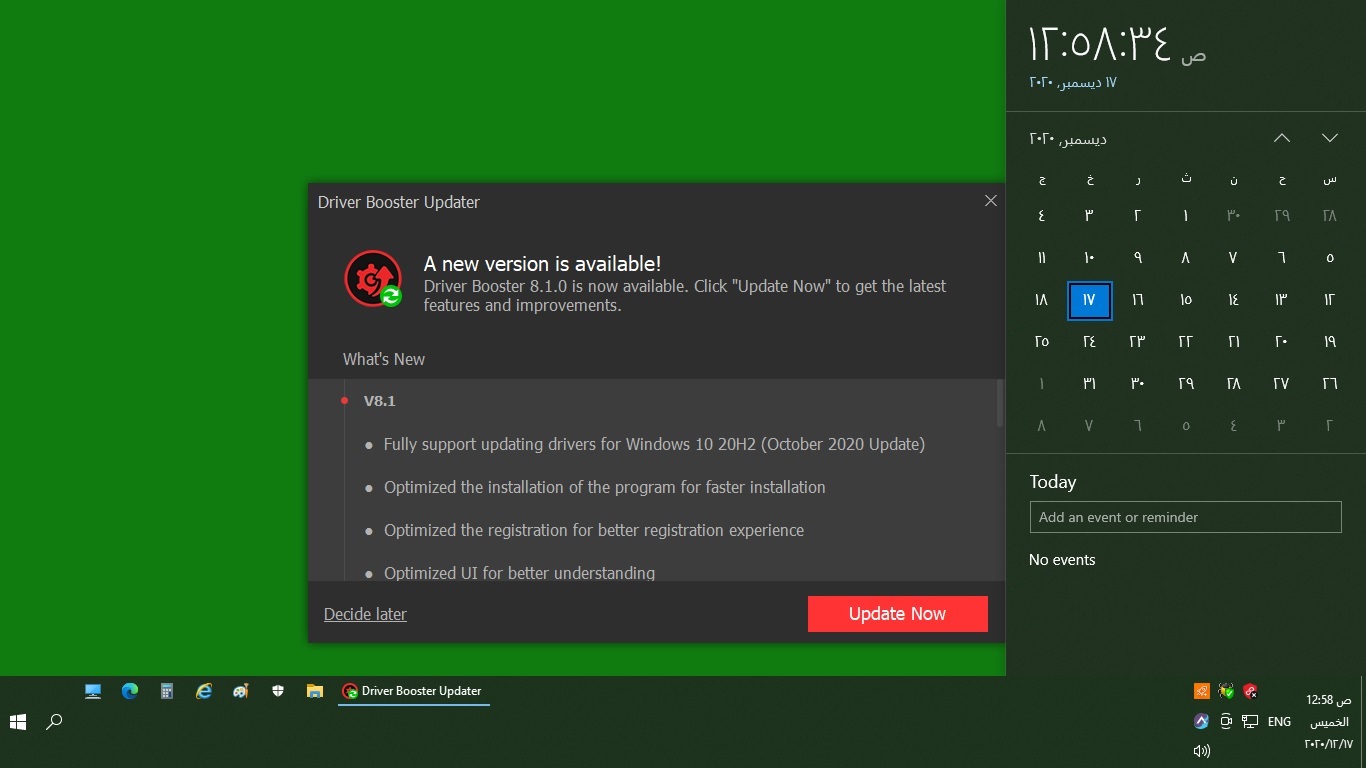Click the 'No events' agenda text
1366x768 pixels.
1062,560
